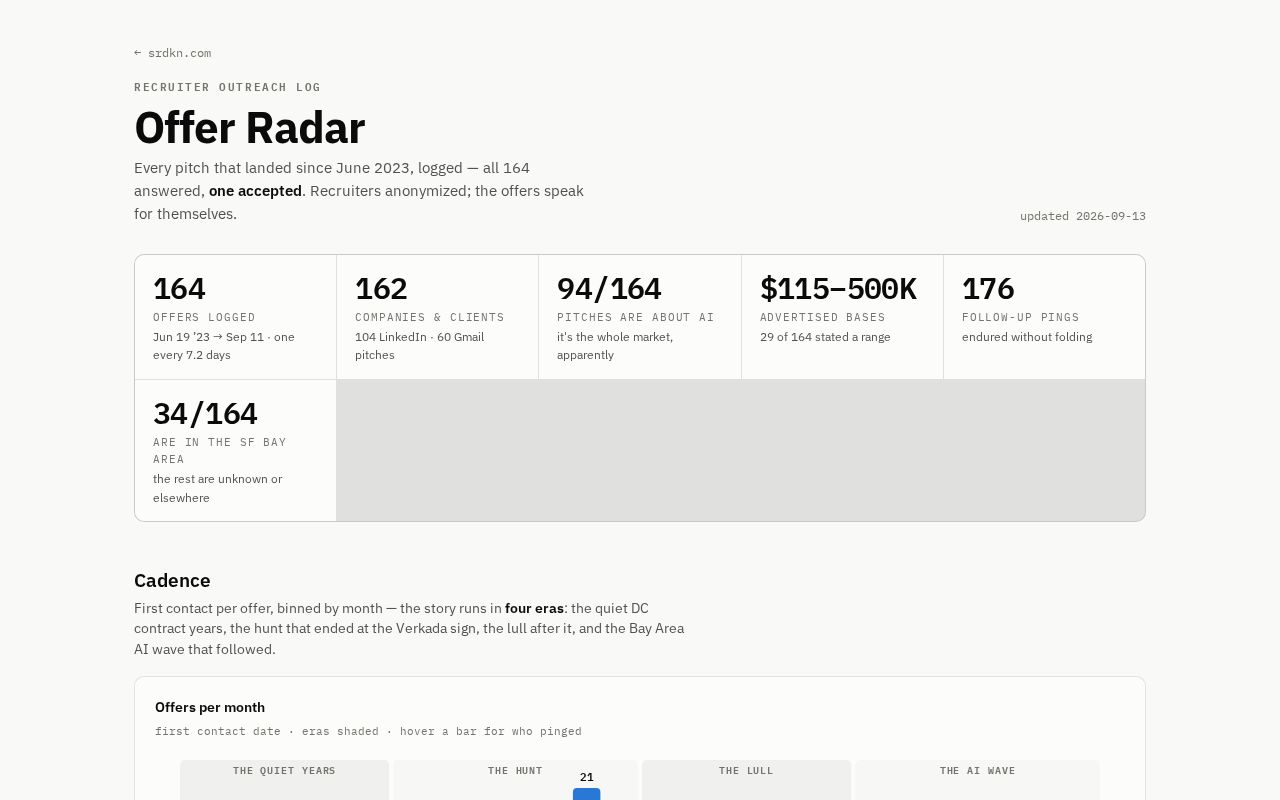The height and width of the screenshot is (800, 1280).
Task: Select 'THE HUNT' era band
Action: click(515, 780)
